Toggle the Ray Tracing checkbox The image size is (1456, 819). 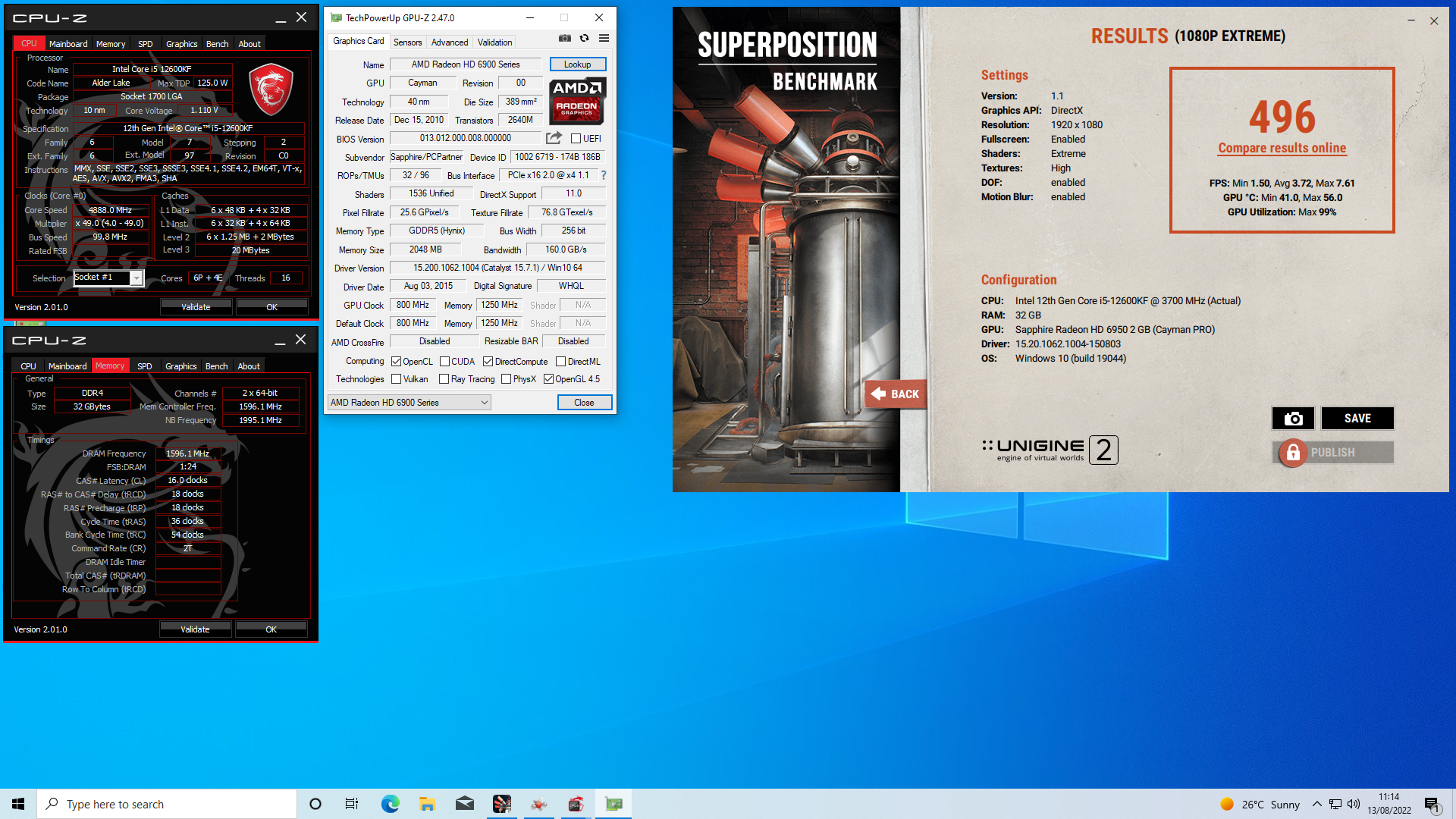[444, 379]
